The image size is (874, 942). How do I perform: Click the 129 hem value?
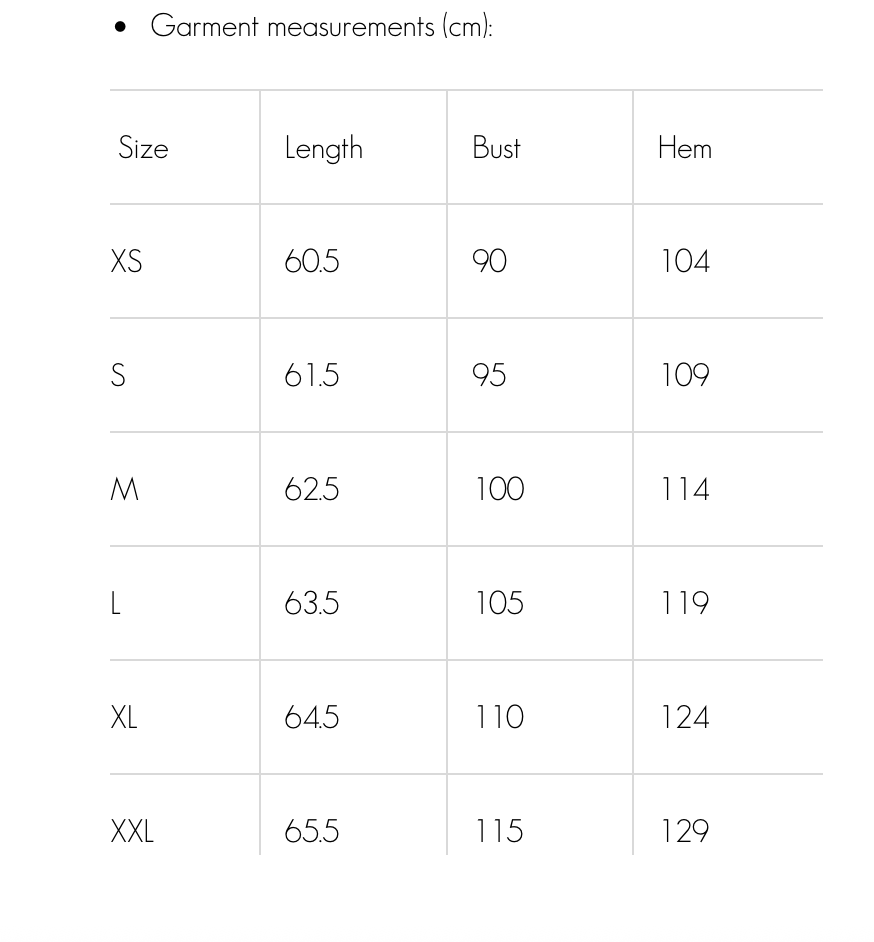click(685, 832)
